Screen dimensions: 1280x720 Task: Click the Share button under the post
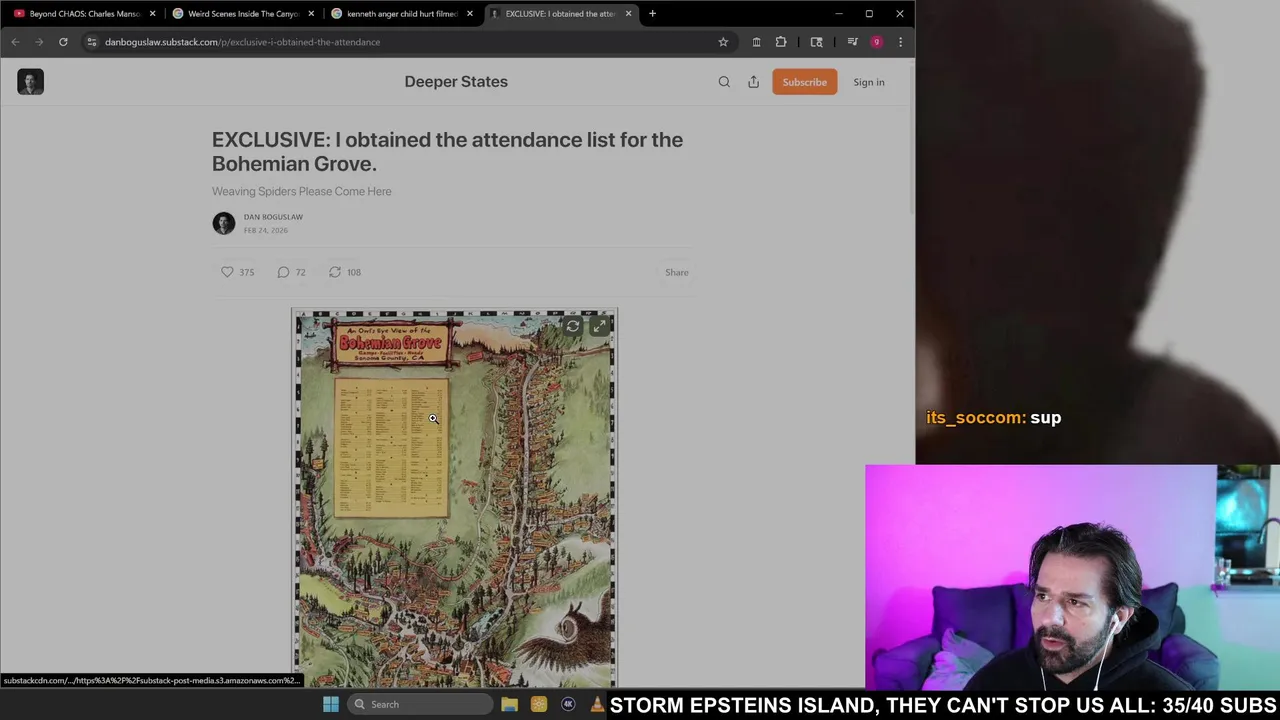pyautogui.click(x=677, y=272)
